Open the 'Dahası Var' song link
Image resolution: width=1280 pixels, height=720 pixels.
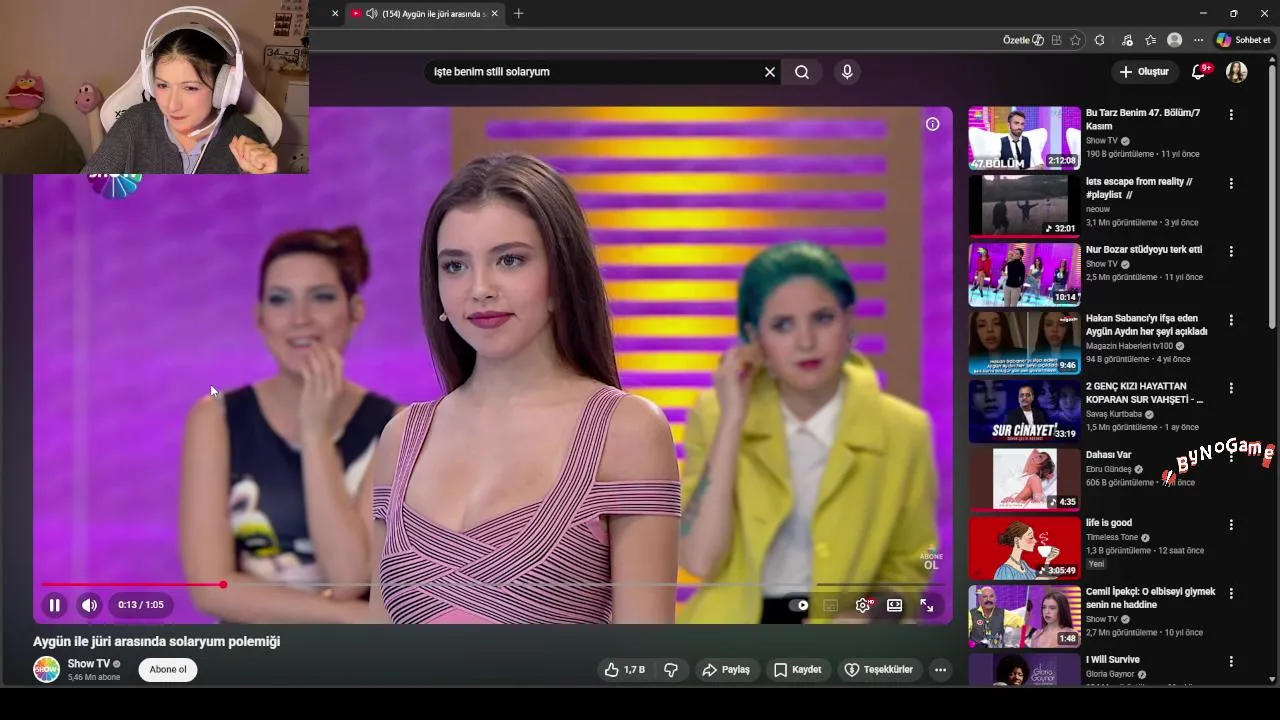(1108, 455)
